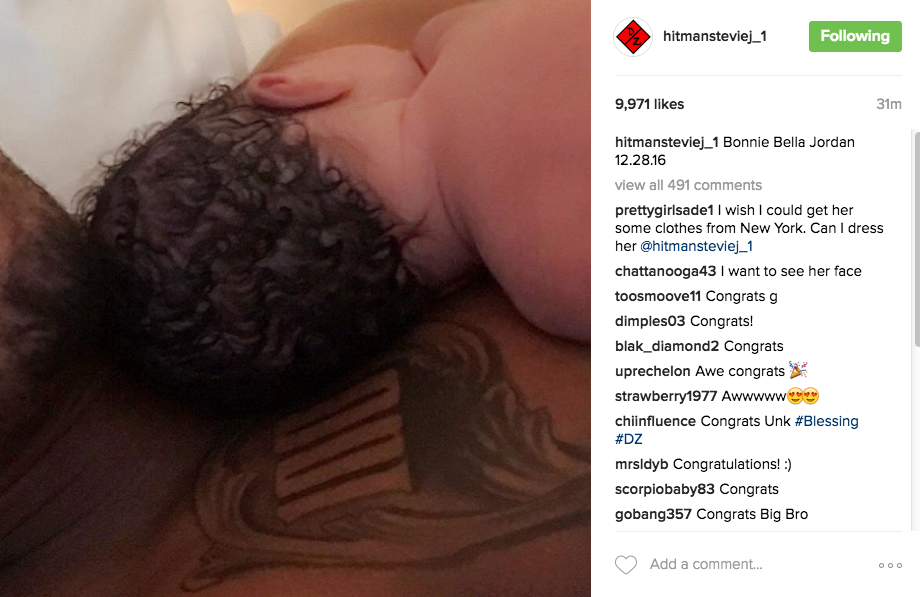920x597 pixels.
Task: Open caption author hitmansteviej_1 username
Action: [667, 142]
